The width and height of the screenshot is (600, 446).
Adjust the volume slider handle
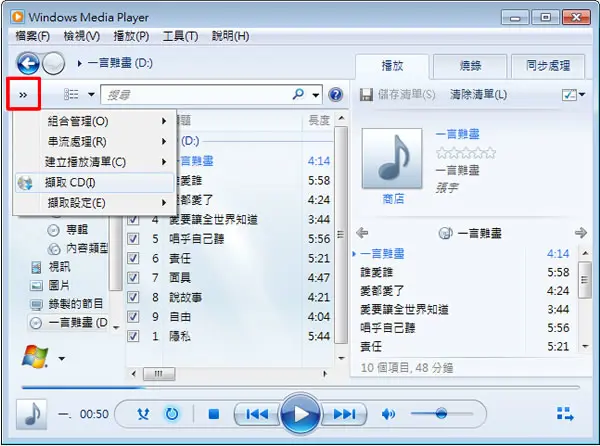click(x=441, y=413)
